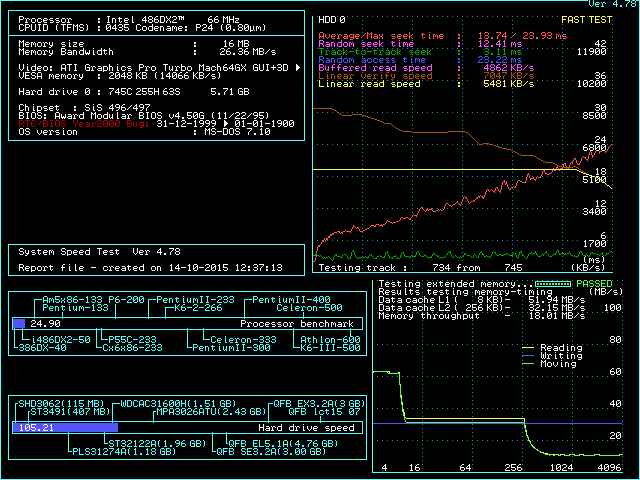Click the Chipset SiS 496/497 line
640x480 pixels.
click(x=84, y=108)
